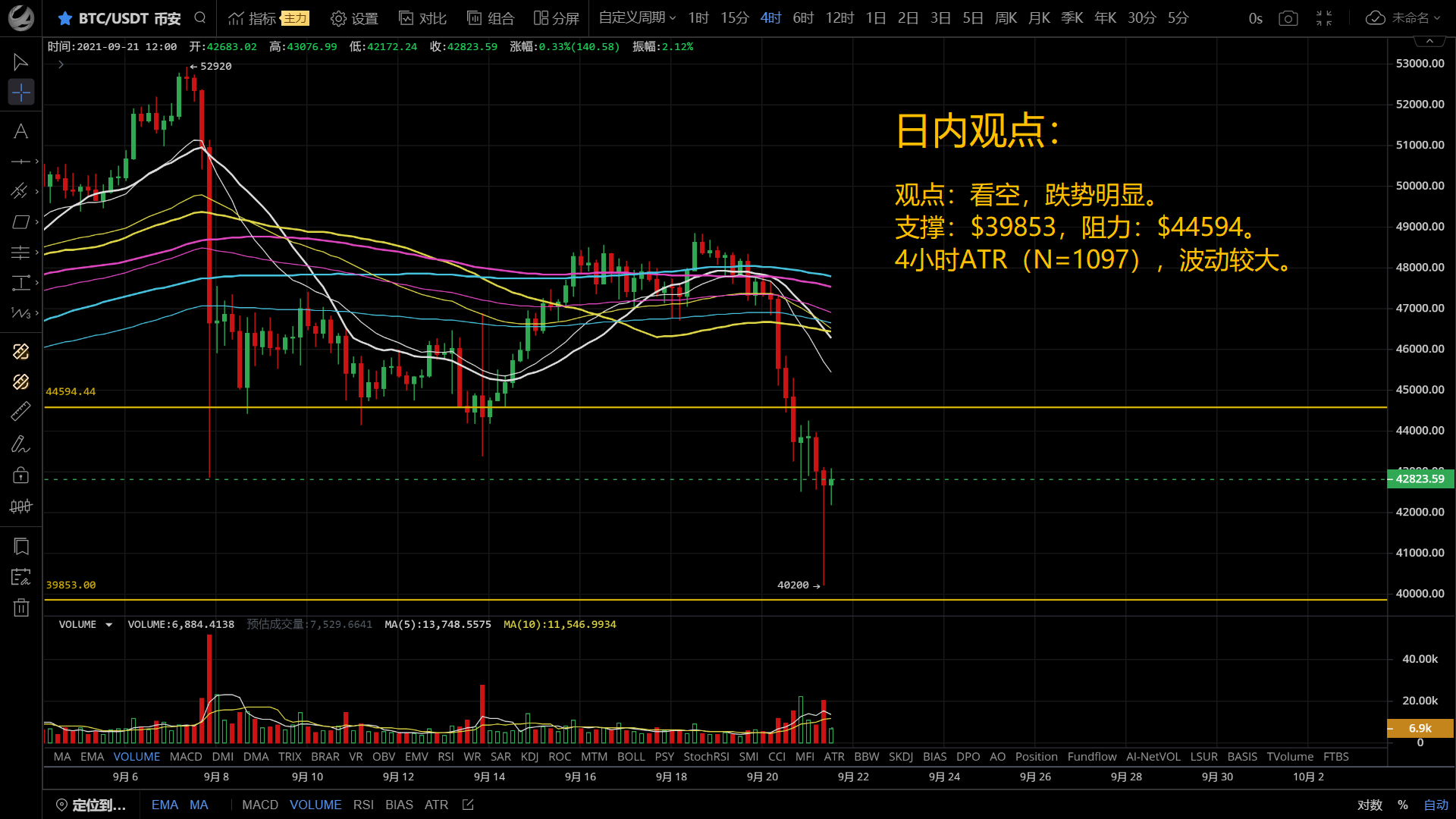Toggle the MA overlay at bottom bar

(199, 805)
